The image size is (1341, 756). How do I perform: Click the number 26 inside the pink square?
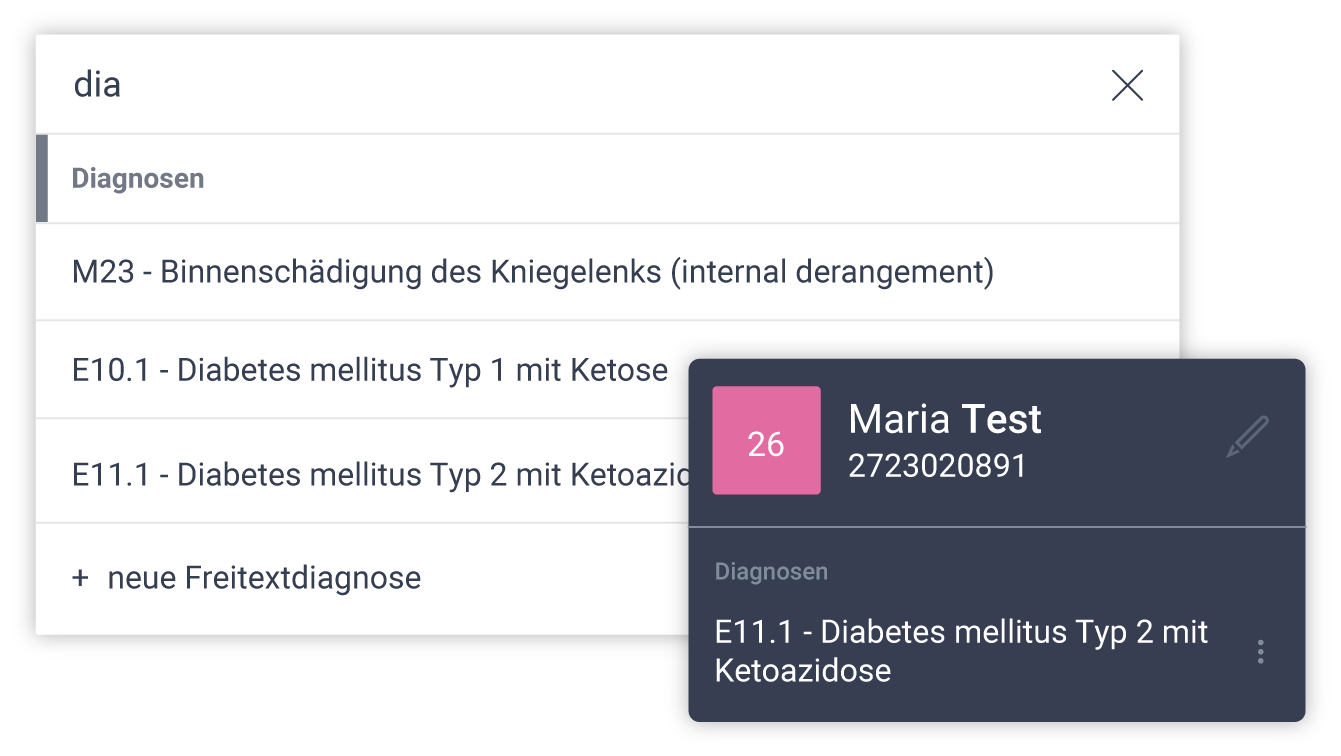766,444
